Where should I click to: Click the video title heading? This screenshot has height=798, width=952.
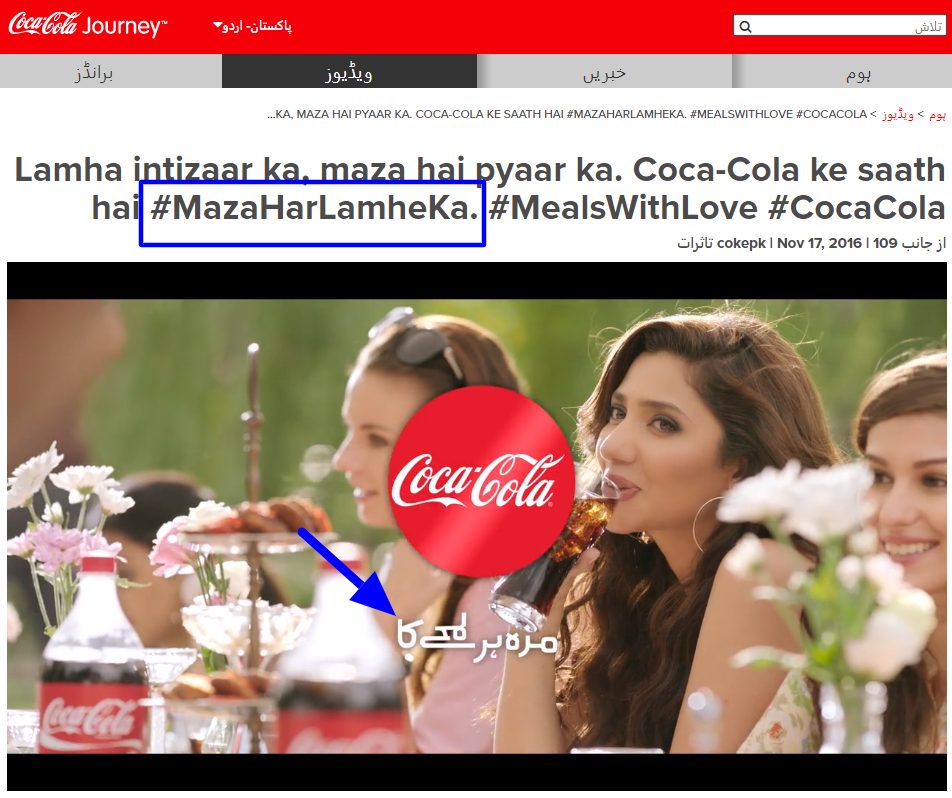pos(480,188)
